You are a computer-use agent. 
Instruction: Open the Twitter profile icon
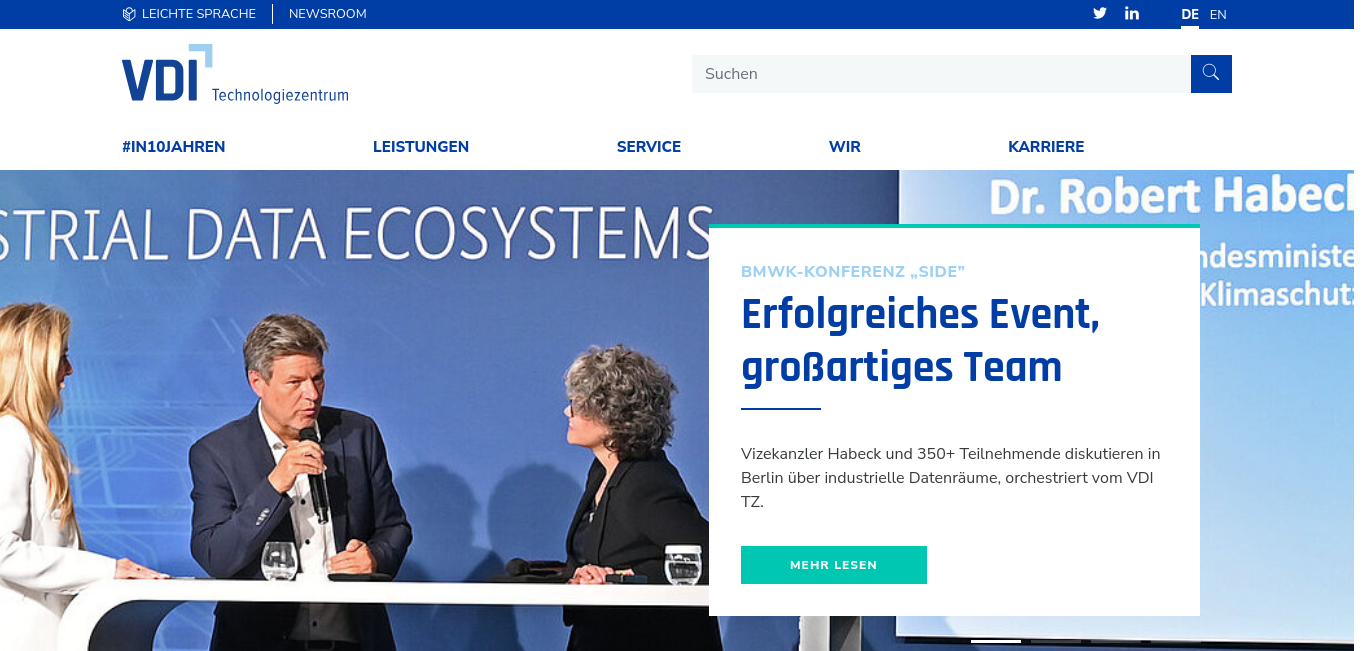coord(1100,14)
